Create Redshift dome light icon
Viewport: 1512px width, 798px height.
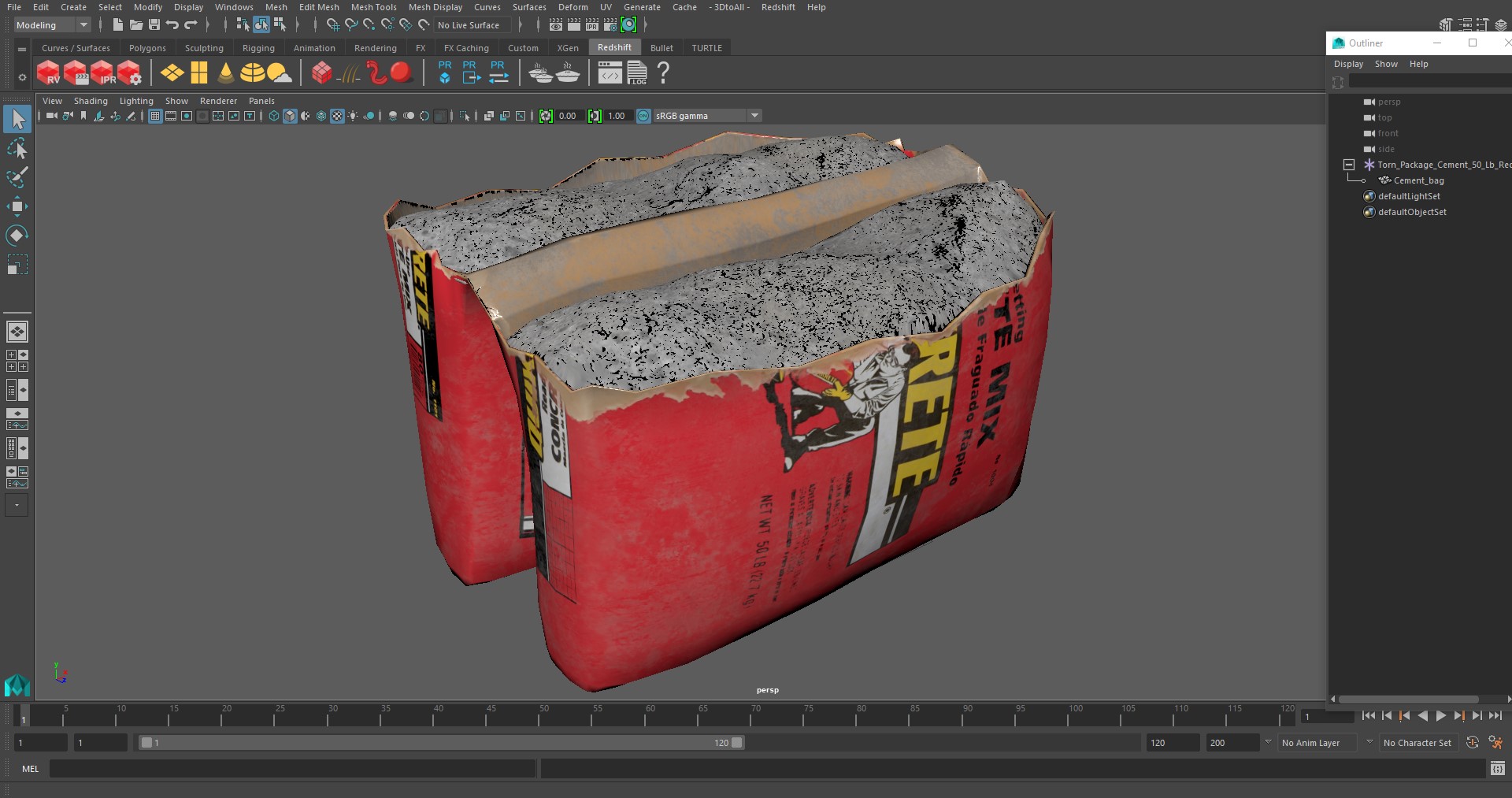[252, 73]
